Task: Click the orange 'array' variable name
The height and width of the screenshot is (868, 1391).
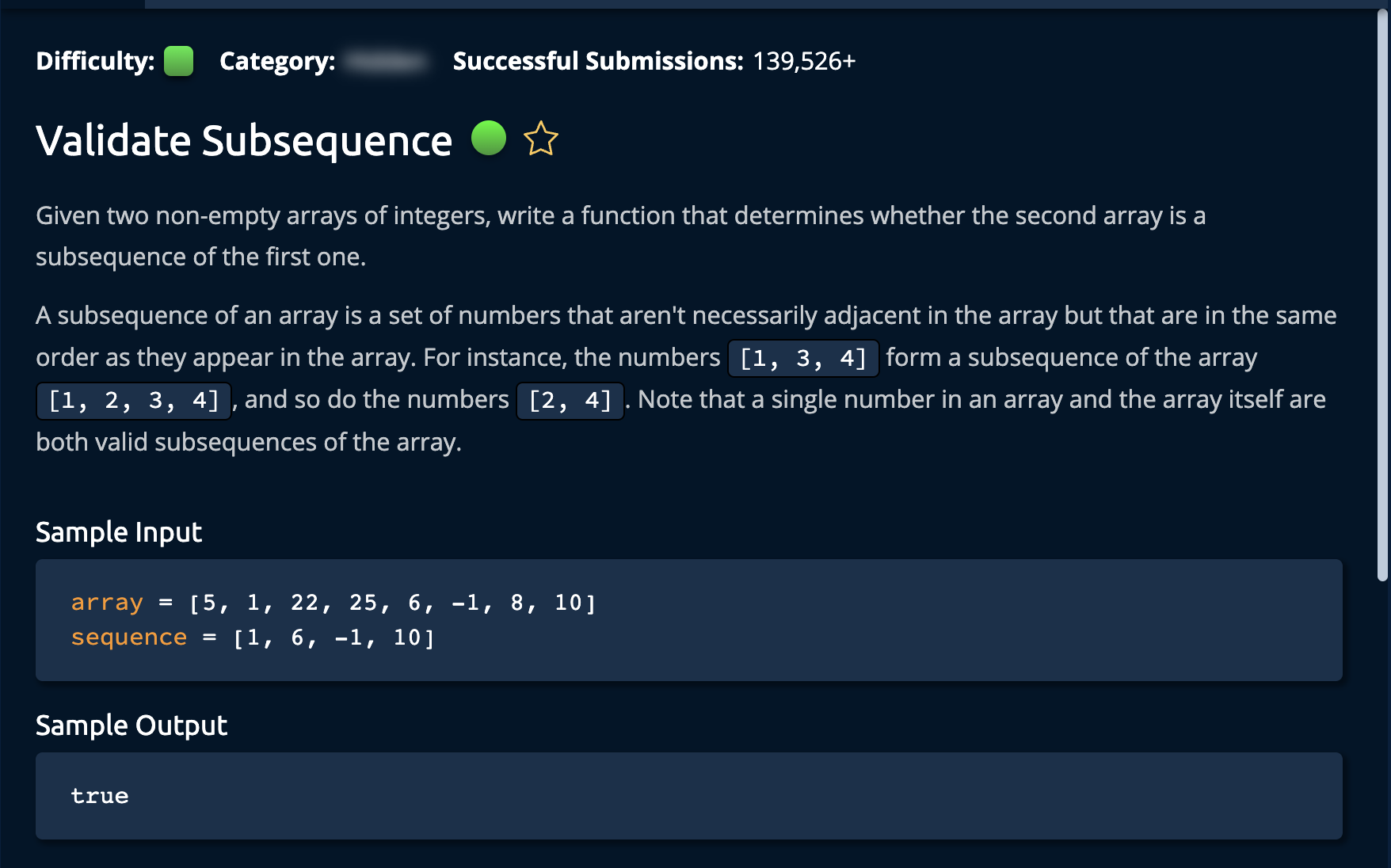Action: [107, 603]
